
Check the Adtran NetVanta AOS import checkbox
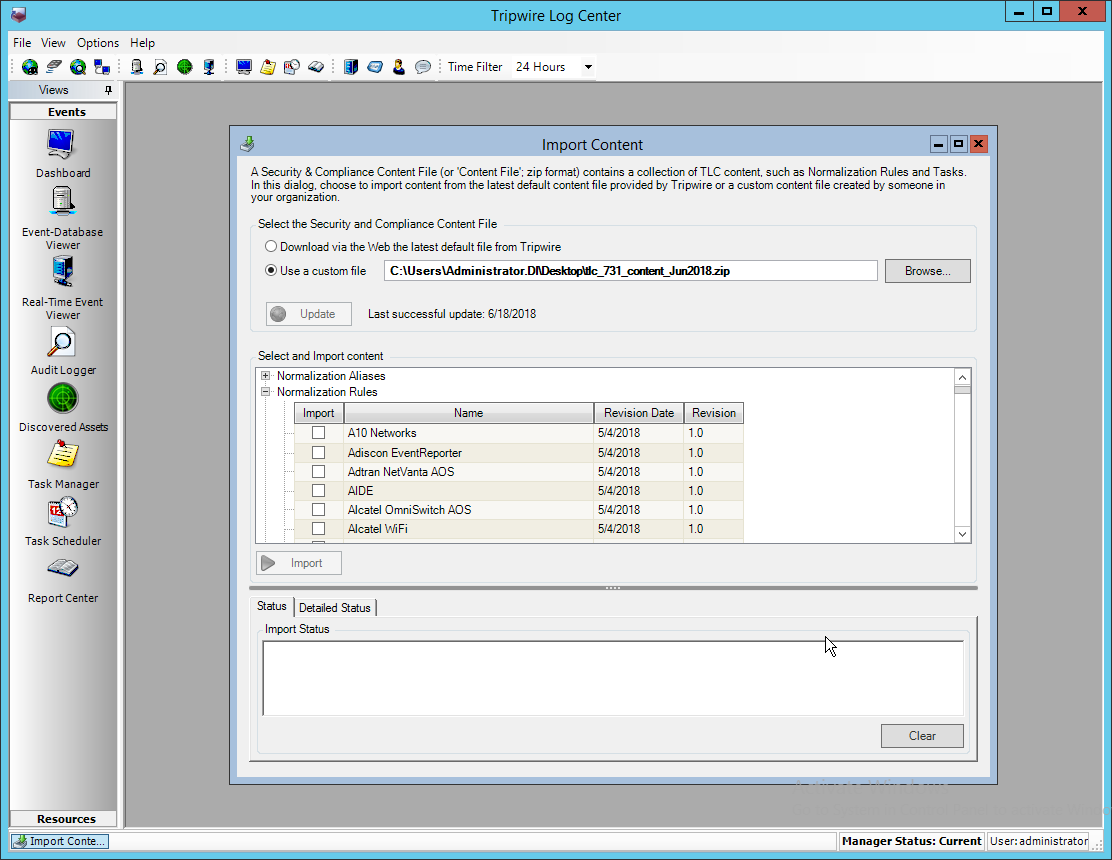tap(318, 471)
